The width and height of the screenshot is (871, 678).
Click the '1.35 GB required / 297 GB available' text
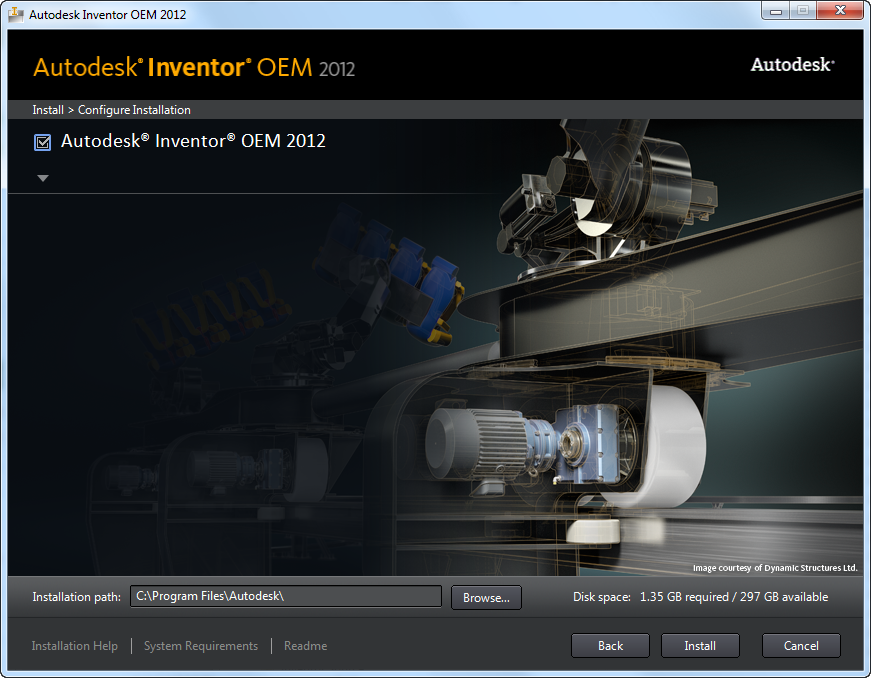(x=734, y=597)
